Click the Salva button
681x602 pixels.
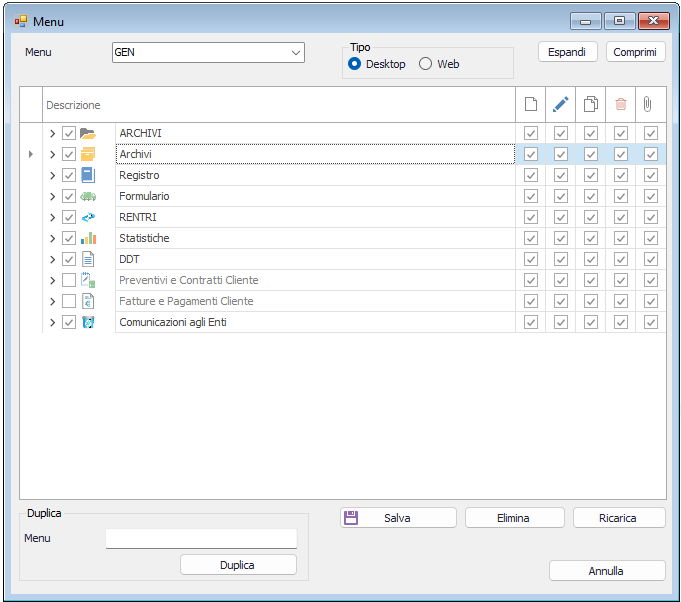(398, 518)
